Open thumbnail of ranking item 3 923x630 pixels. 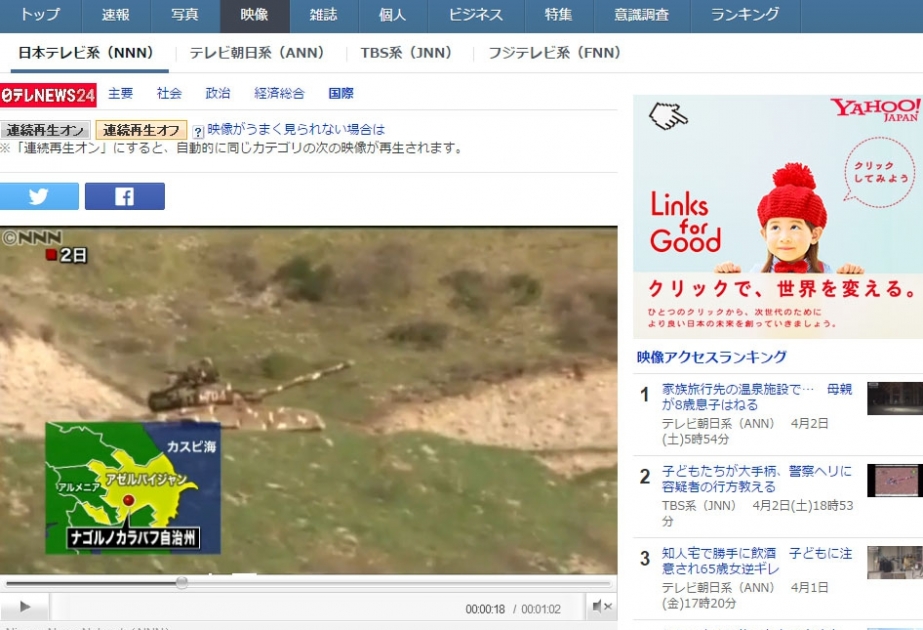[895, 562]
